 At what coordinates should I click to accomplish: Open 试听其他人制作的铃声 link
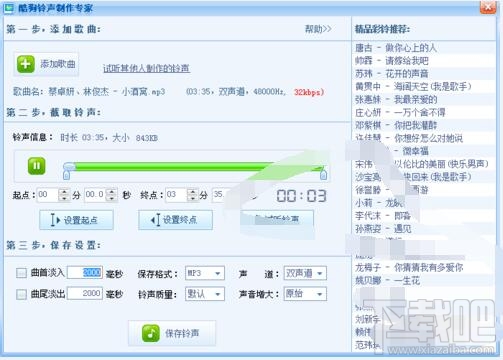(x=146, y=68)
